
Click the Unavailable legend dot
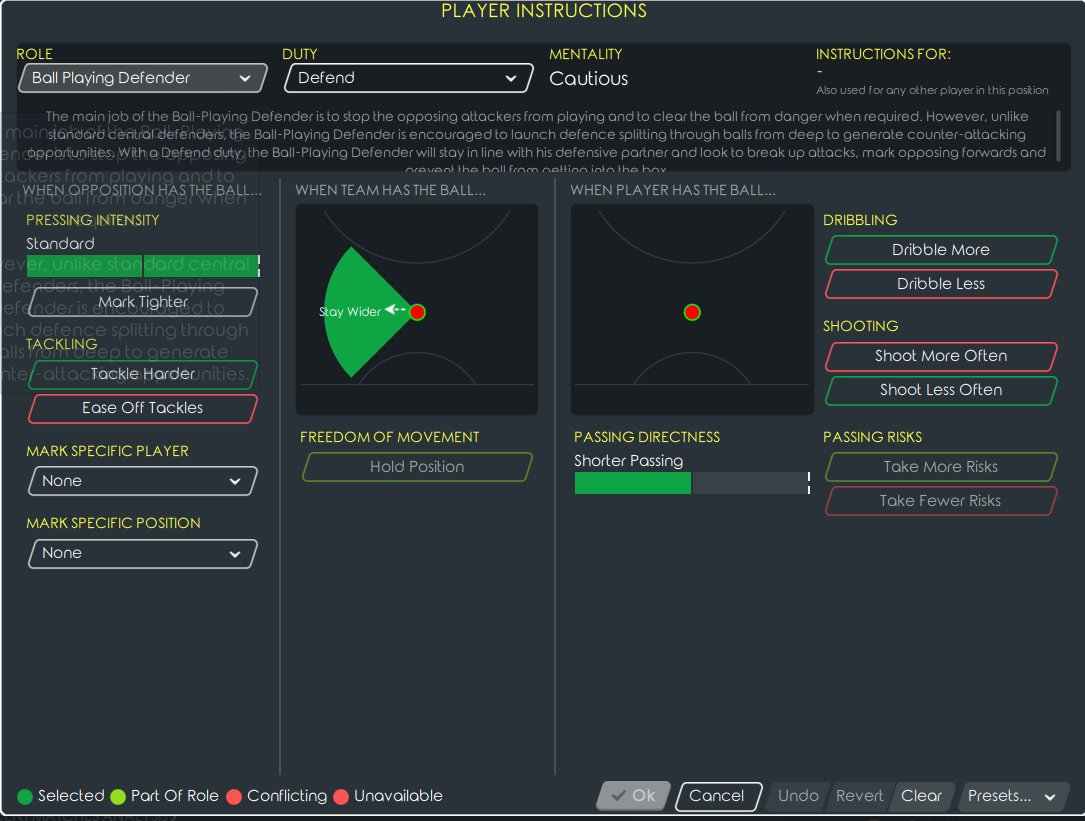[341, 797]
